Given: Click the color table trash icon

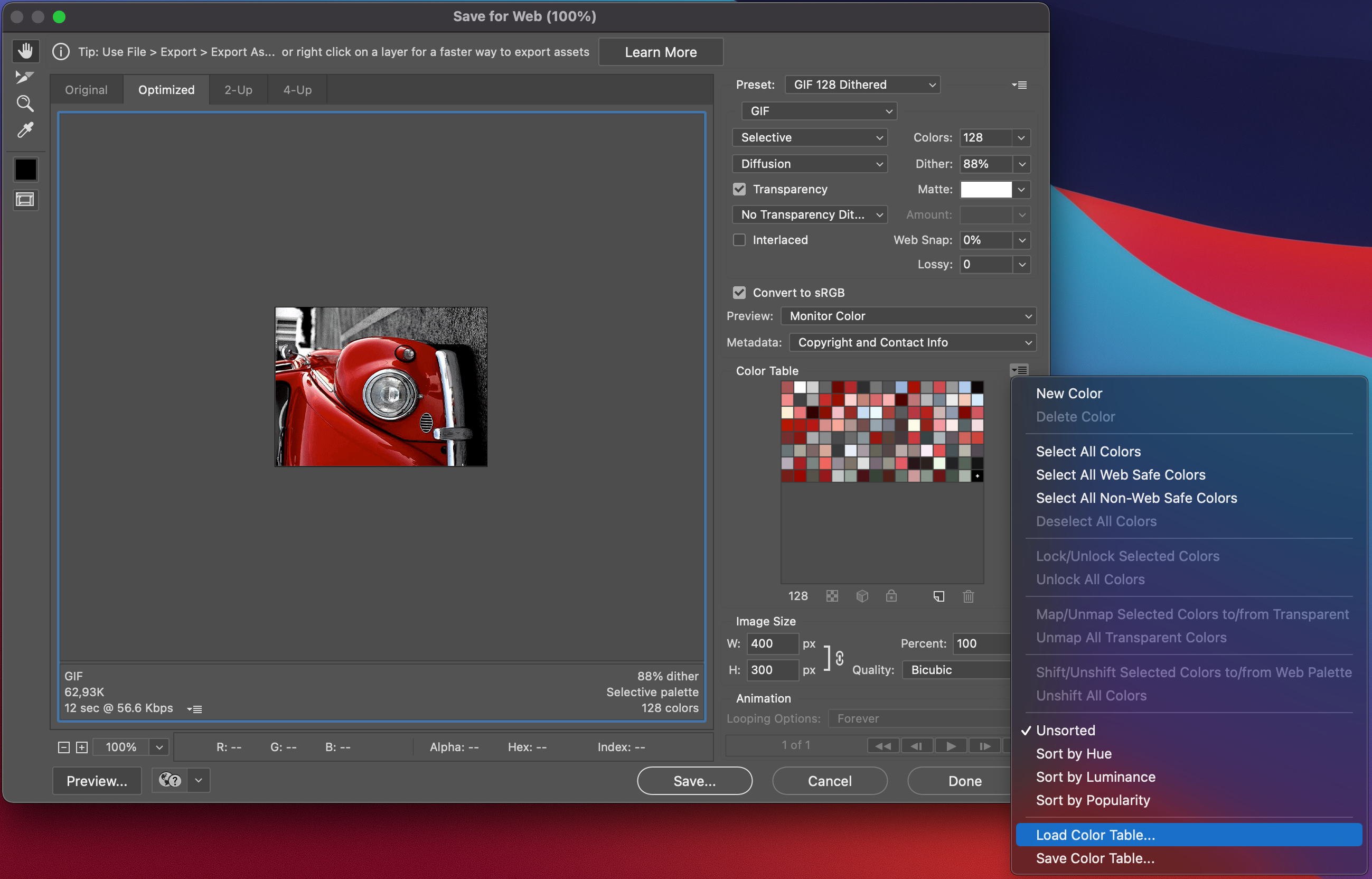Looking at the screenshot, I should (968, 596).
